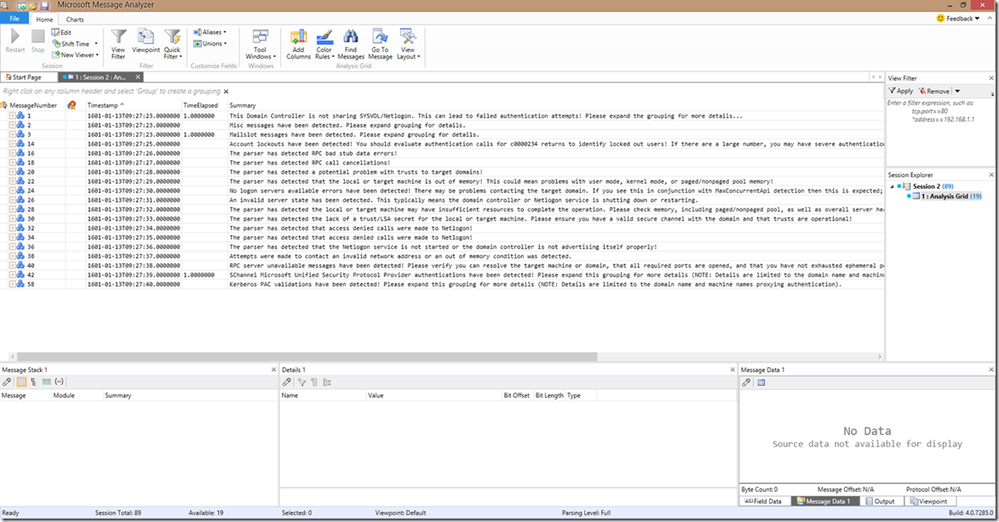Click the link icon in Message Data toolbar
999x522 pixels.
pos(746,382)
